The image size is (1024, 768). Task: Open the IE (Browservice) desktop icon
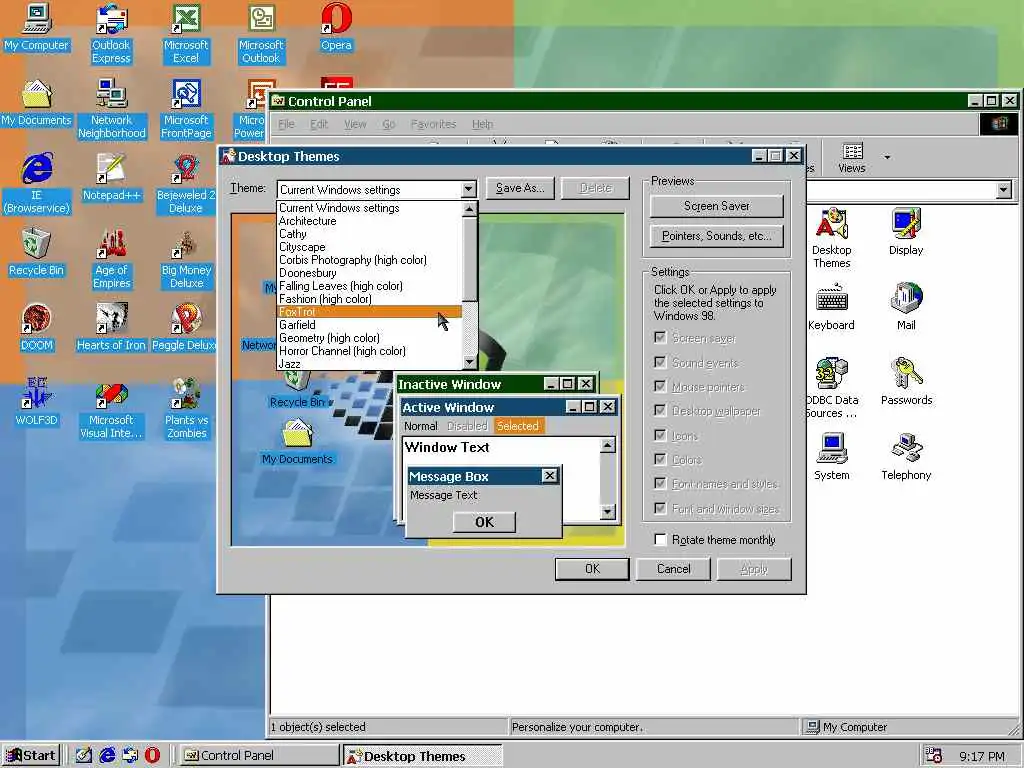pos(37,184)
